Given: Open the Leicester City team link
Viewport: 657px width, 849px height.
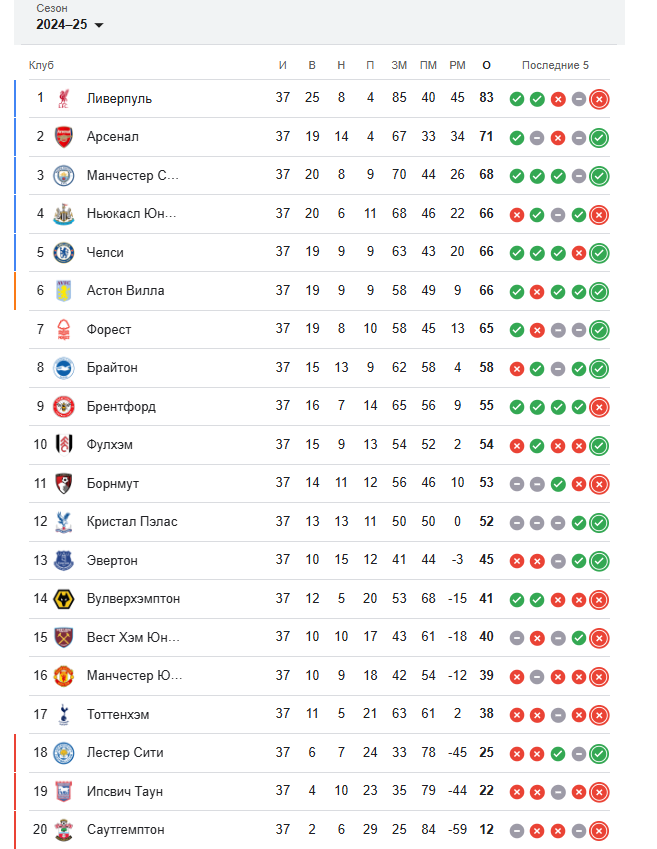Looking at the screenshot, I should click(x=125, y=753).
